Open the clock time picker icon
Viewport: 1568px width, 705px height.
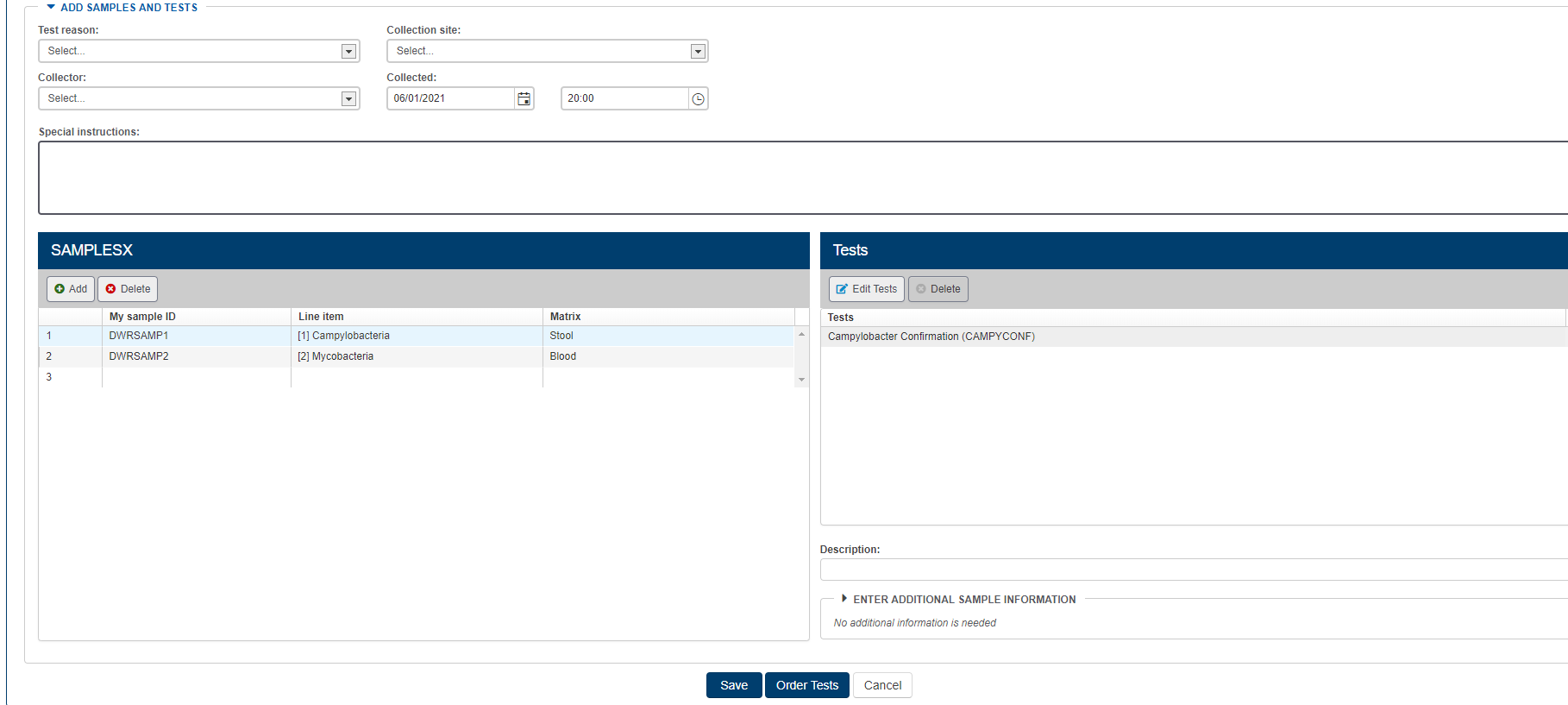[x=698, y=99]
